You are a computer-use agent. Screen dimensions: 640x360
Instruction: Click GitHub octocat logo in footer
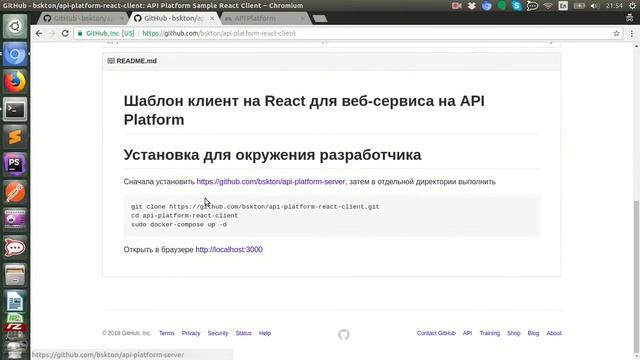(344, 334)
